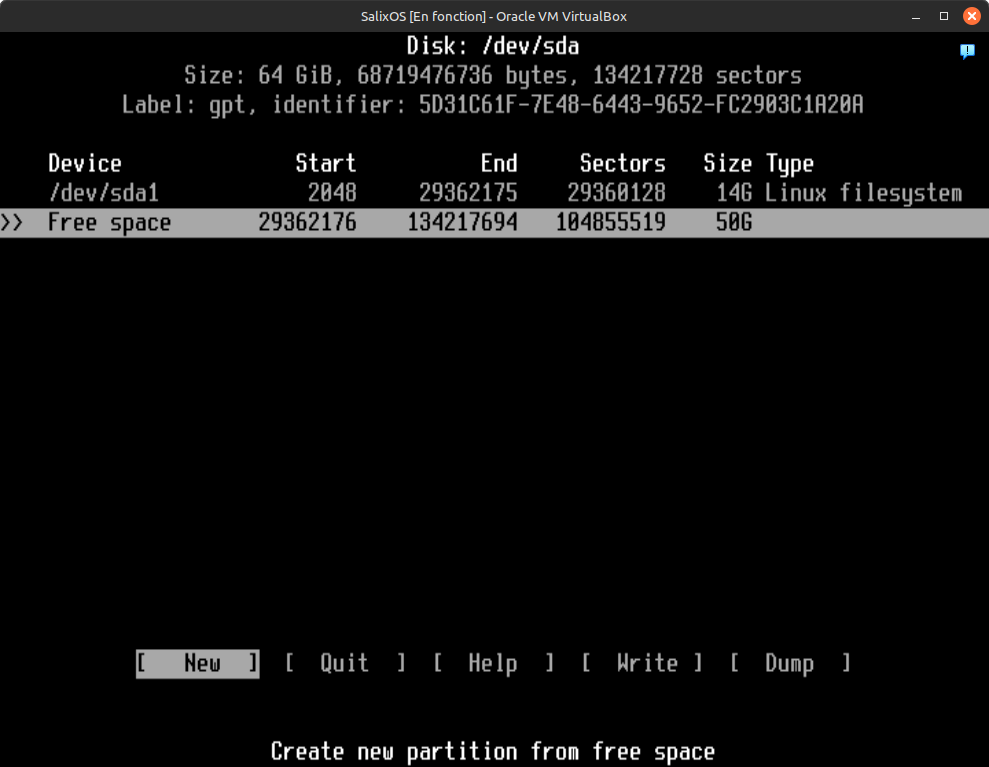Click the End column header

click(x=499, y=164)
